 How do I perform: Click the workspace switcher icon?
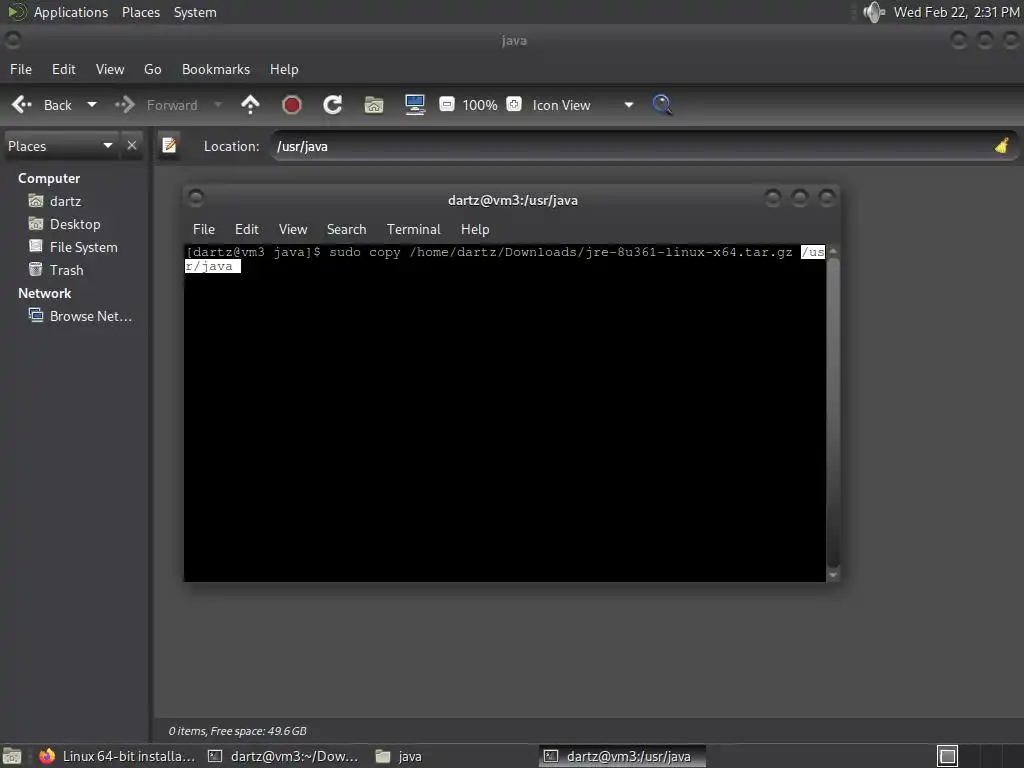click(947, 756)
